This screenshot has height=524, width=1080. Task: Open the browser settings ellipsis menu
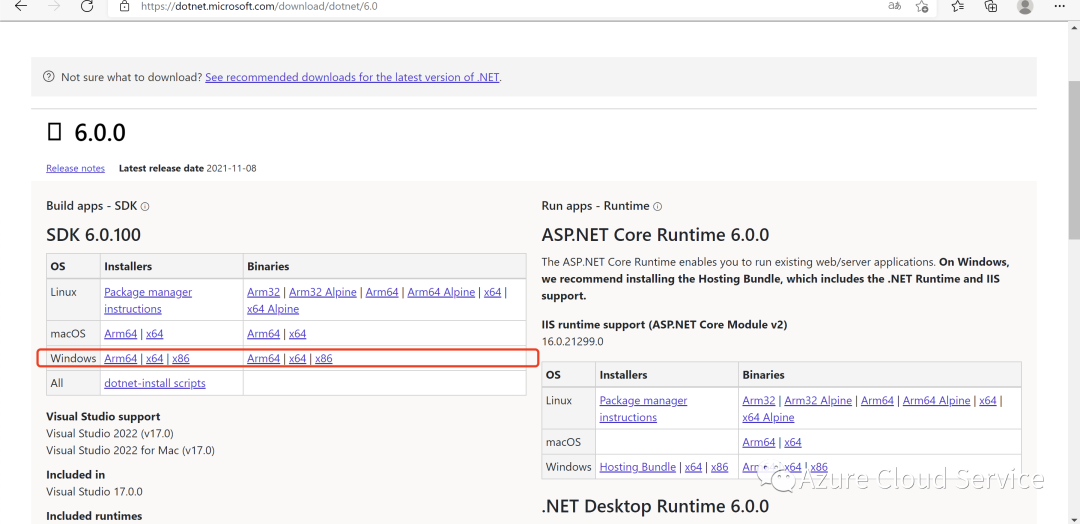point(1060,6)
